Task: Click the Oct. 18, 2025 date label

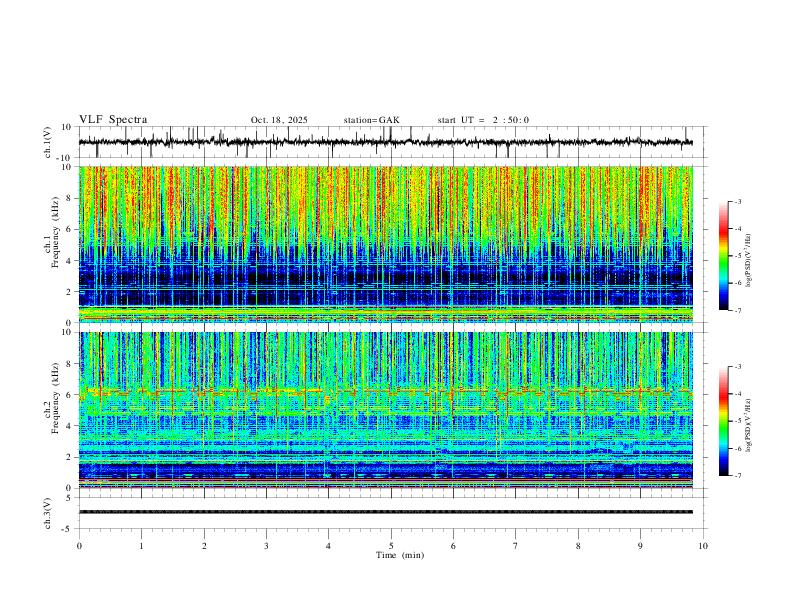Action: [279, 120]
